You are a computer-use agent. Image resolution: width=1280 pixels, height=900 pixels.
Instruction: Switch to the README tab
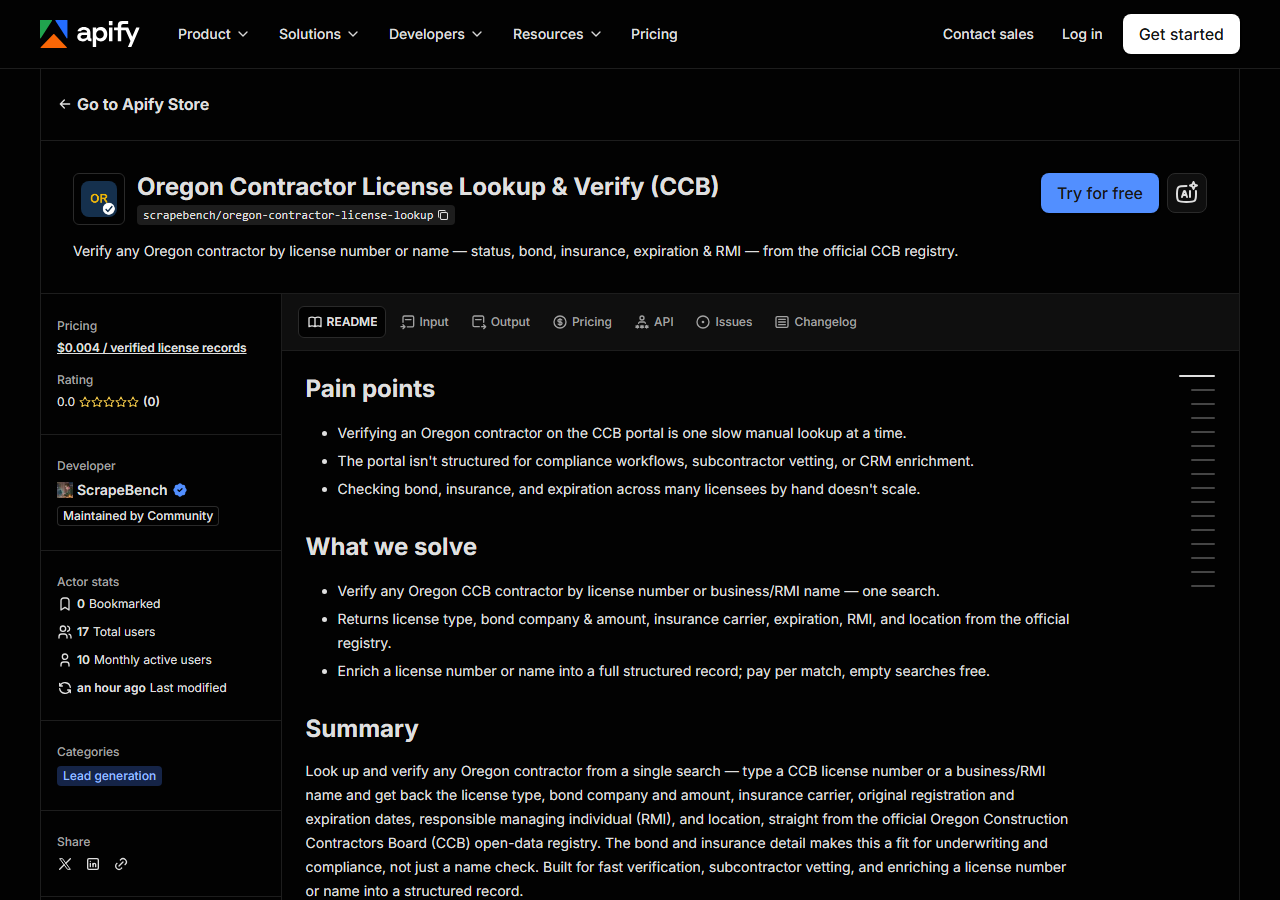(x=342, y=322)
